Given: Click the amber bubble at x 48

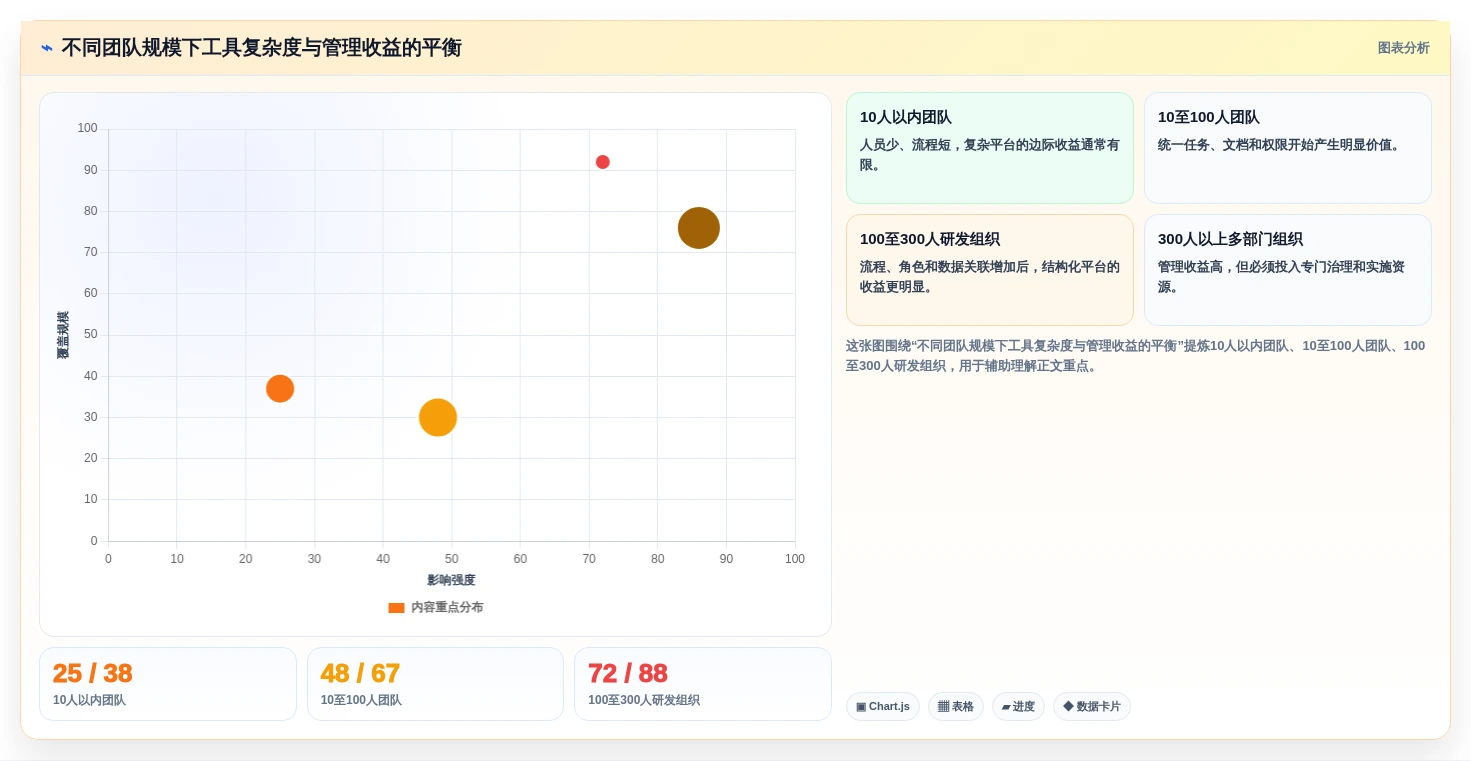Looking at the screenshot, I should [x=437, y=417].
